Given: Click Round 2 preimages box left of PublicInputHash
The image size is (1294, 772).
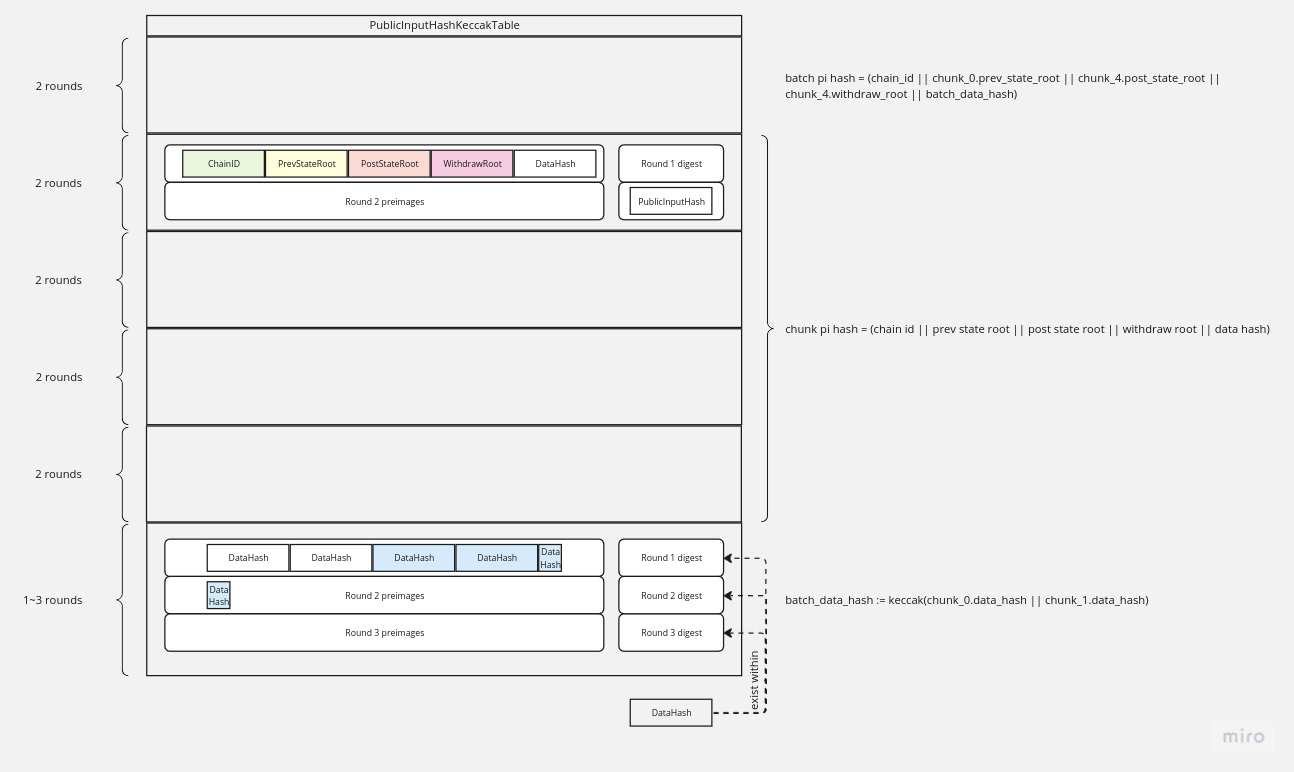Looking at the screenshot, I should coord(384,201).
